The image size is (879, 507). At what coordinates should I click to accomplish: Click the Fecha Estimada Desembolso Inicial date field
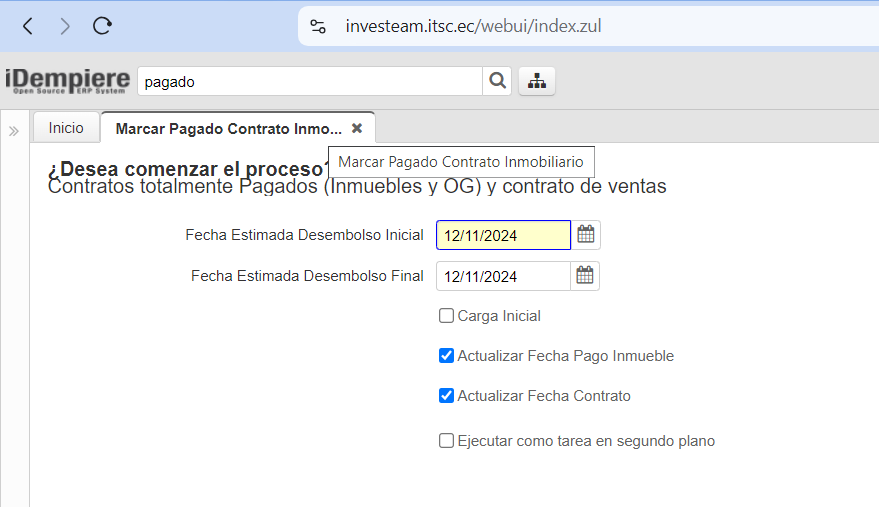[x=503, y=235]
